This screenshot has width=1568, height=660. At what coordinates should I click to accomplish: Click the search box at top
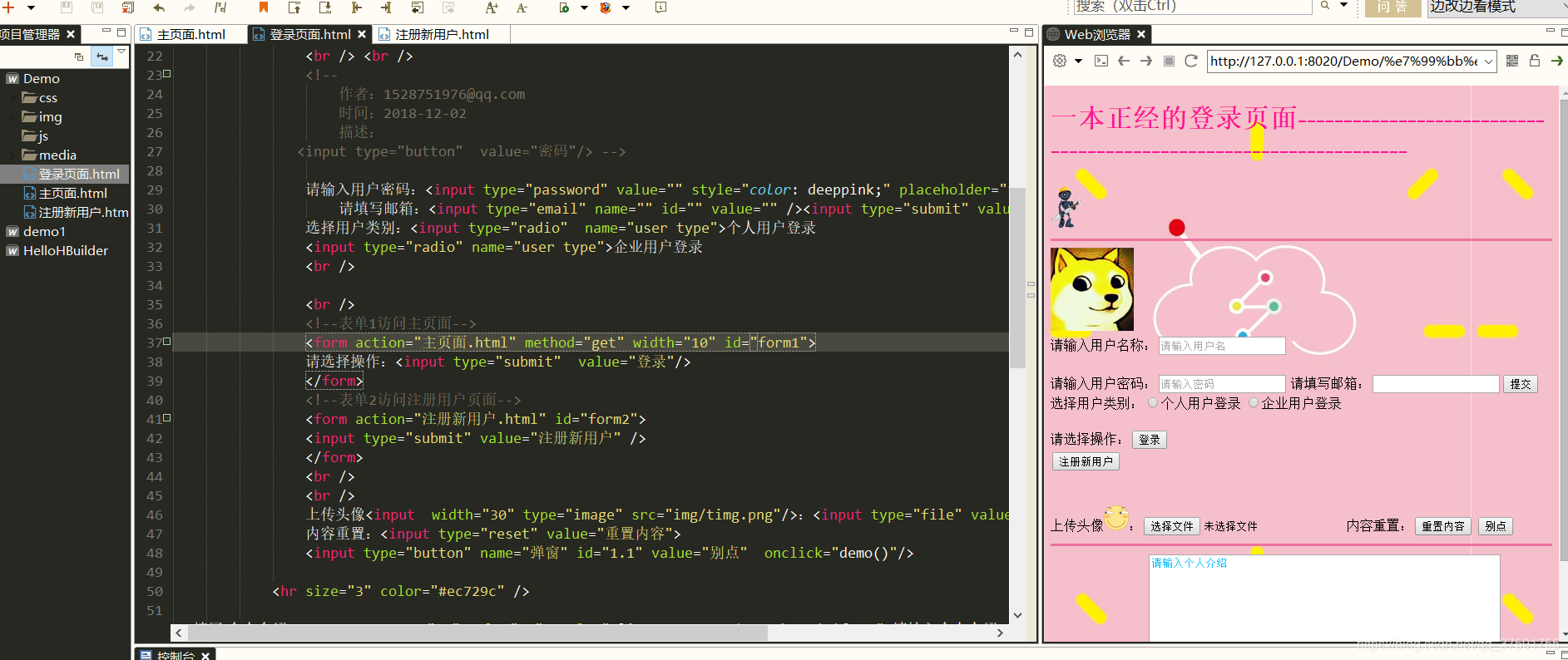pyautogui.click(x=1191, y=7)
